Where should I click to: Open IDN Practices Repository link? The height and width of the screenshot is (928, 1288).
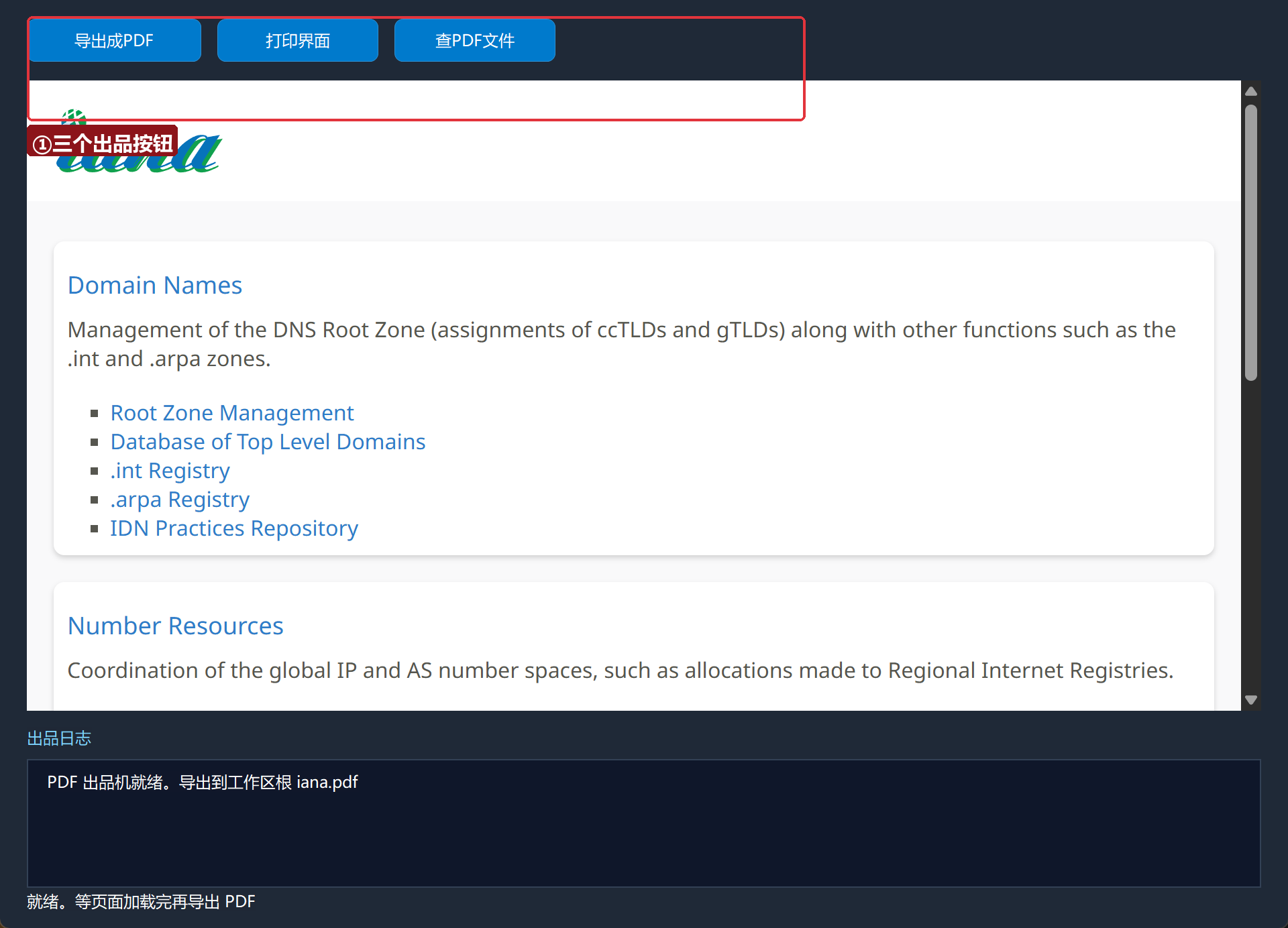[x=234, y=528]
